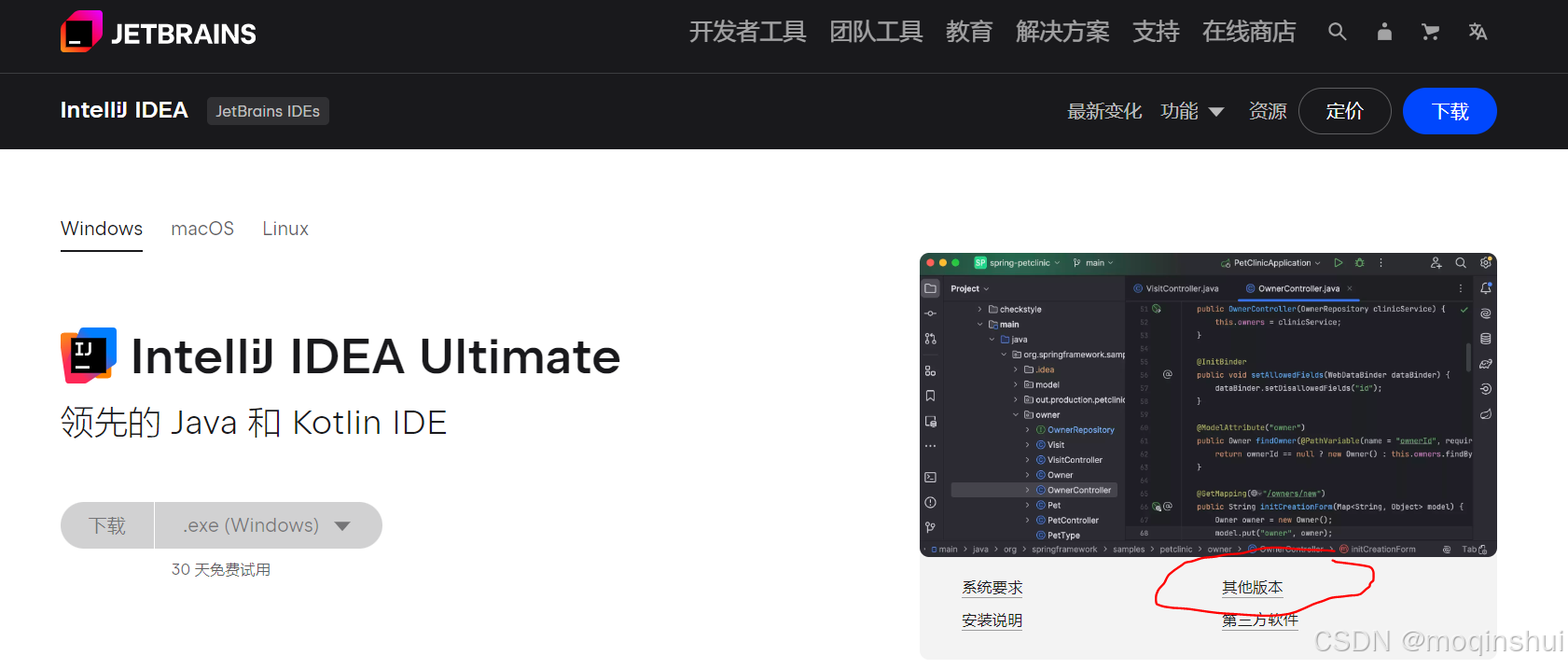
Task: Open Notifications bell in IDE preview right bar
Action: coord(1486,288)
